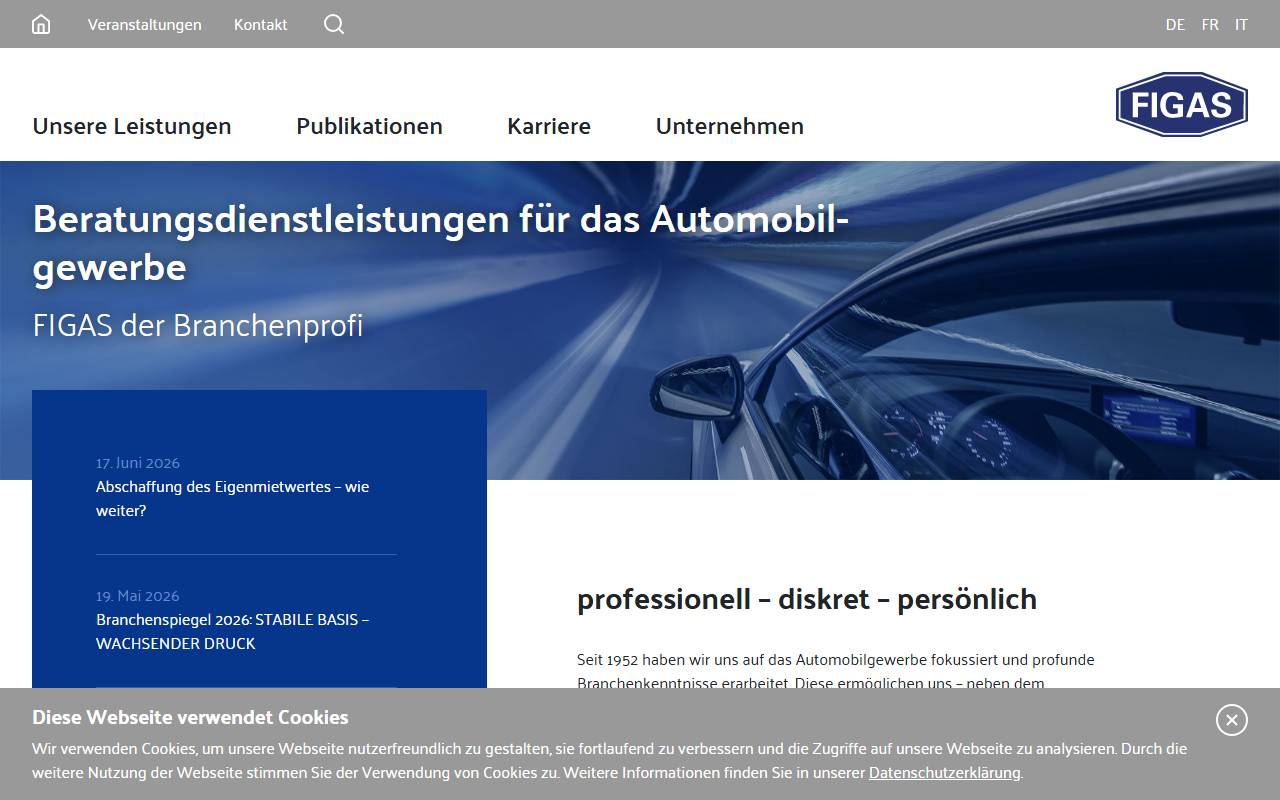Click 'Diese Webseite verwendet Cookies' heading
The width and height of the screenshot is (1280, 800).
tap(190, 717)
